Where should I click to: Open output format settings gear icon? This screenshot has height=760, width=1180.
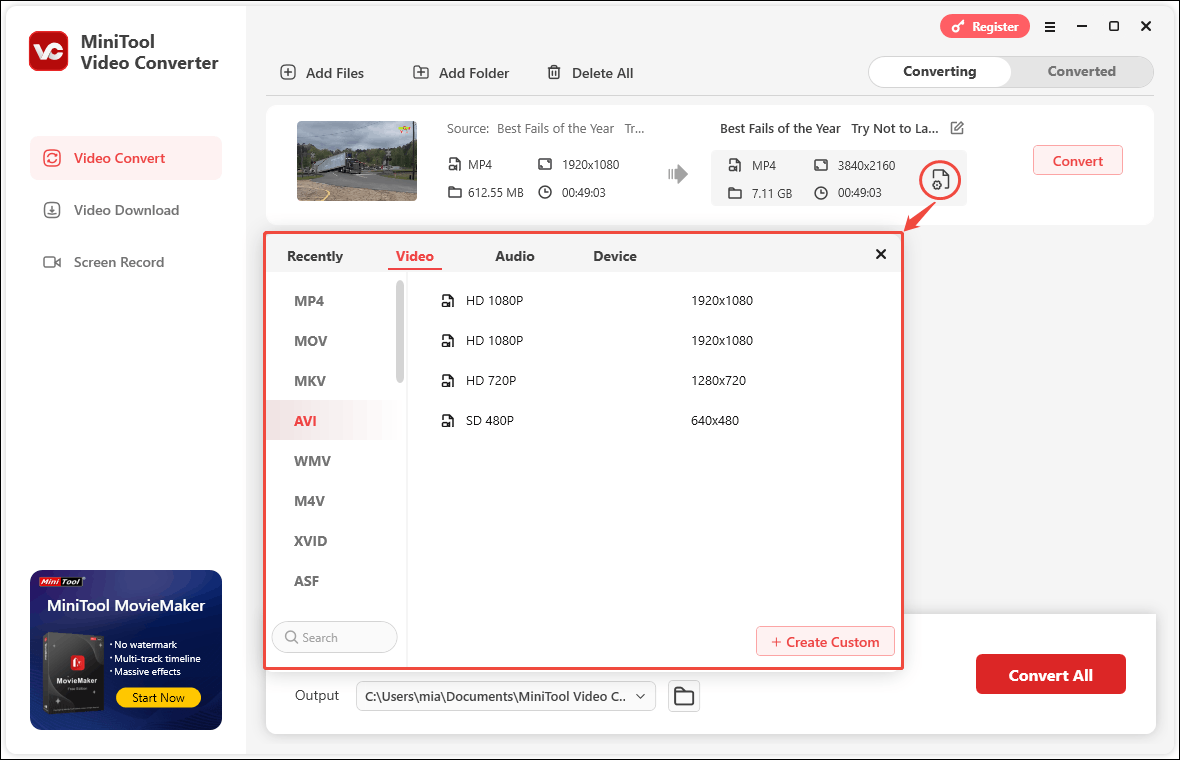[940, 181]
